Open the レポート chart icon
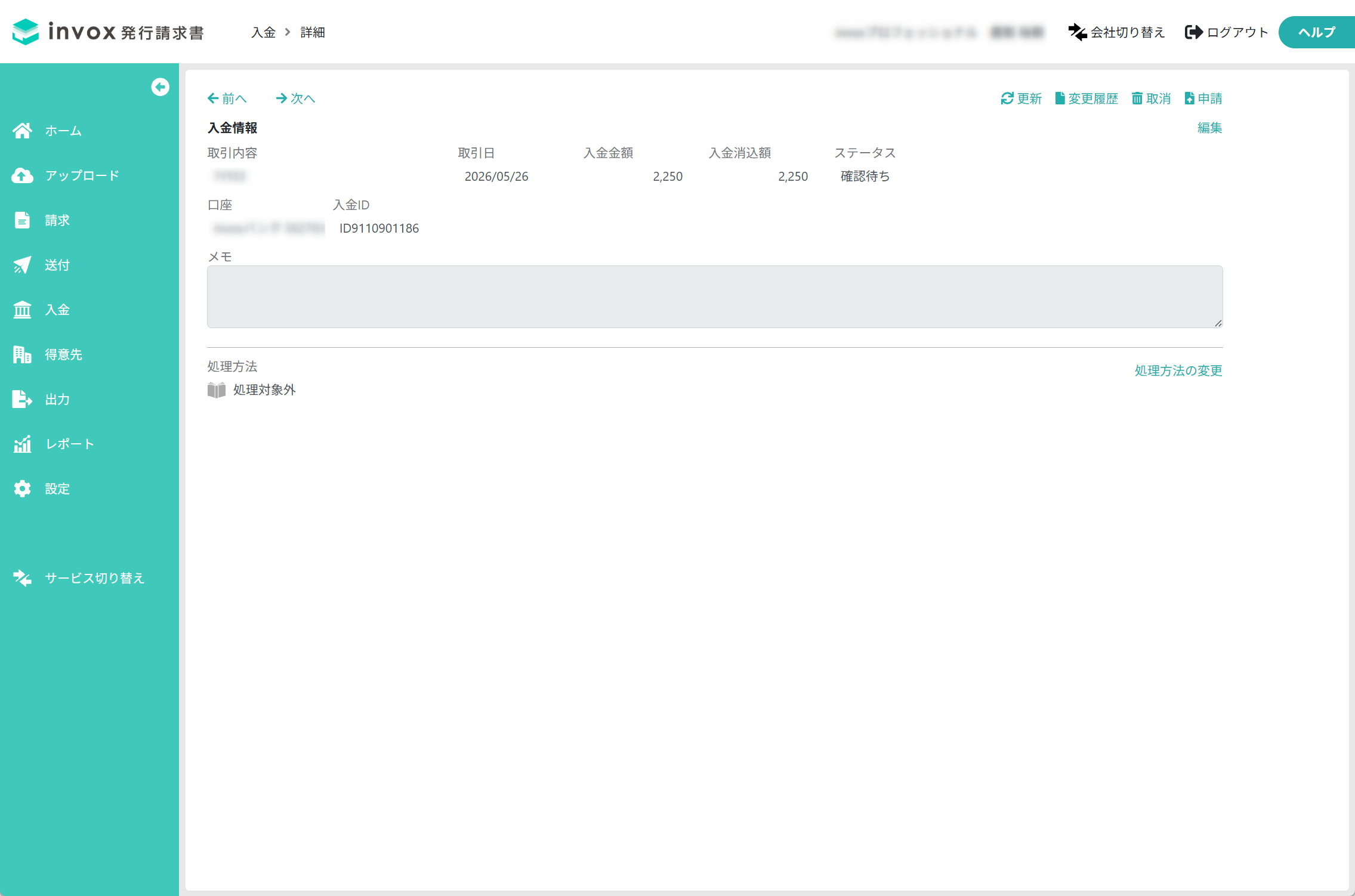1355x896 pixels. click(22, 444)
